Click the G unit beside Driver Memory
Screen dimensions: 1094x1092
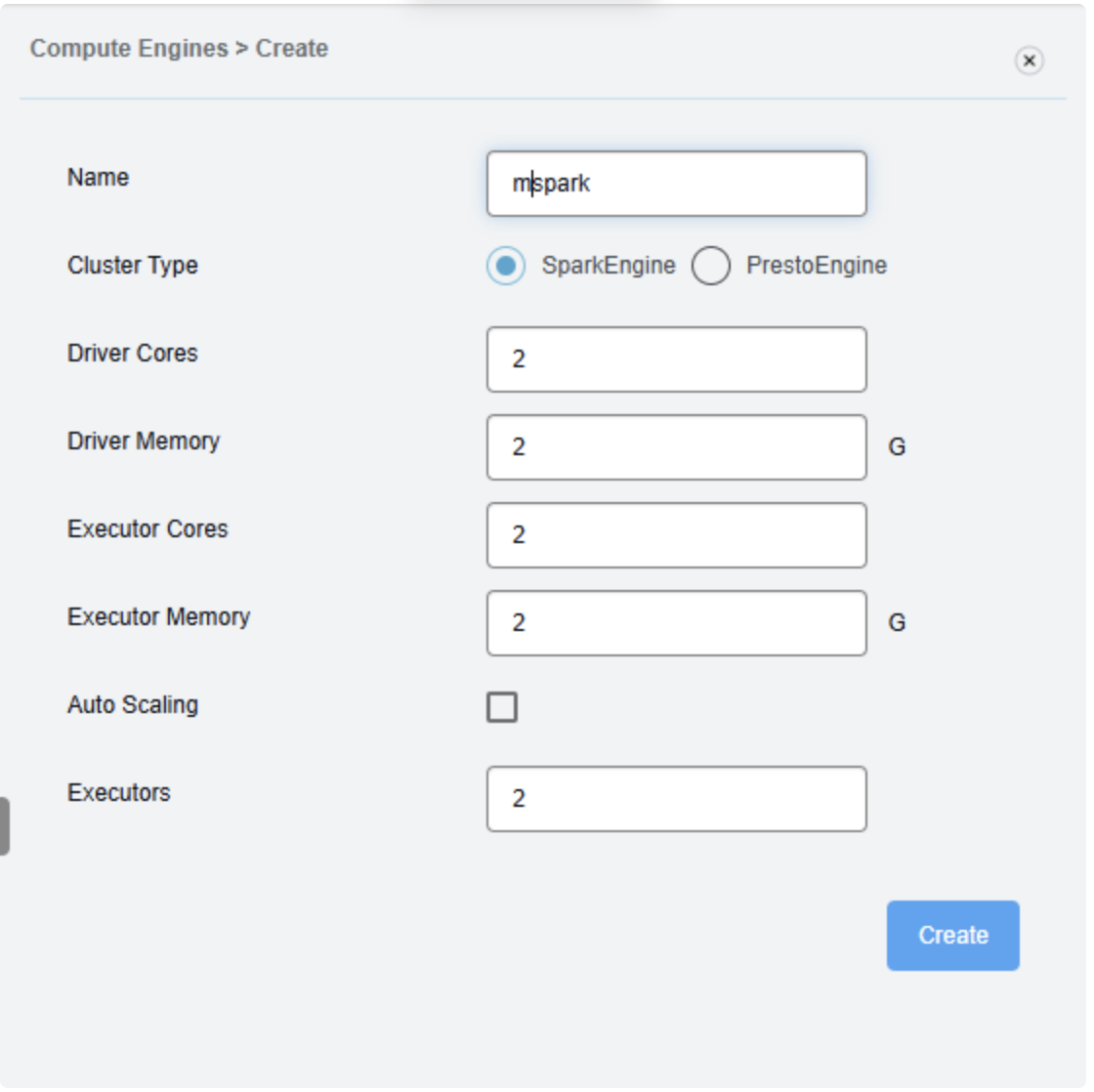point(897,447)
